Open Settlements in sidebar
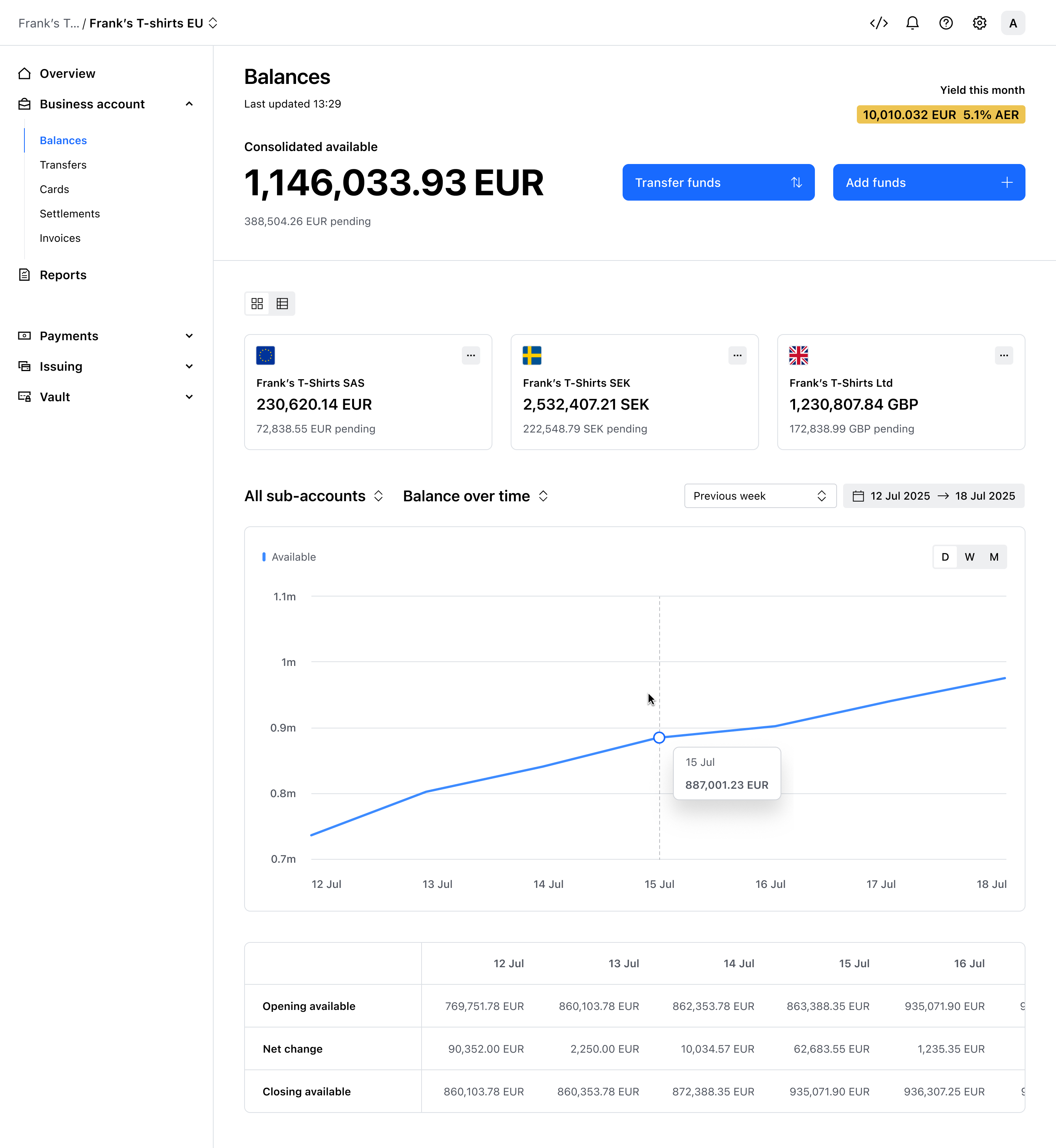1056x1148 pixels. point(70,214)
